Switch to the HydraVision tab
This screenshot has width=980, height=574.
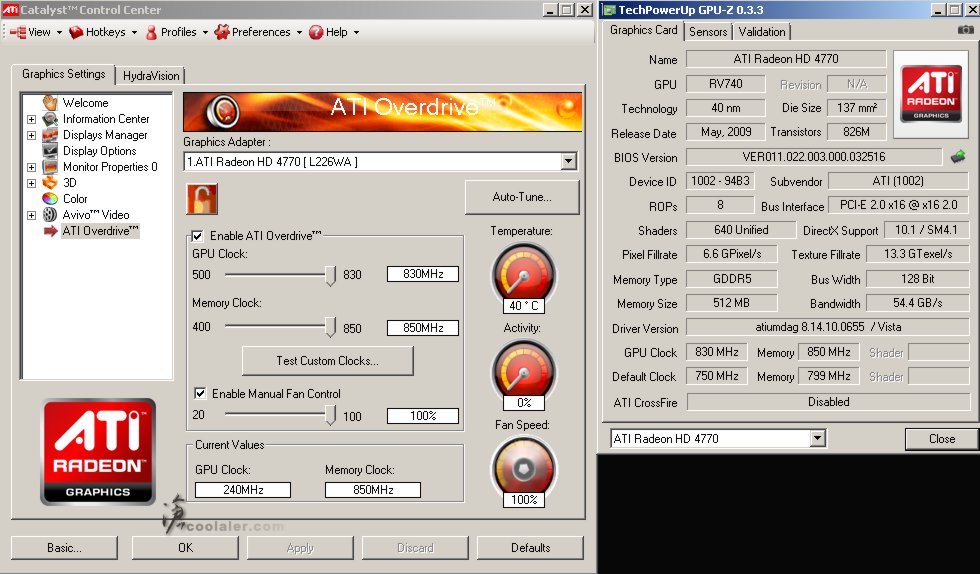pos(151,76)
